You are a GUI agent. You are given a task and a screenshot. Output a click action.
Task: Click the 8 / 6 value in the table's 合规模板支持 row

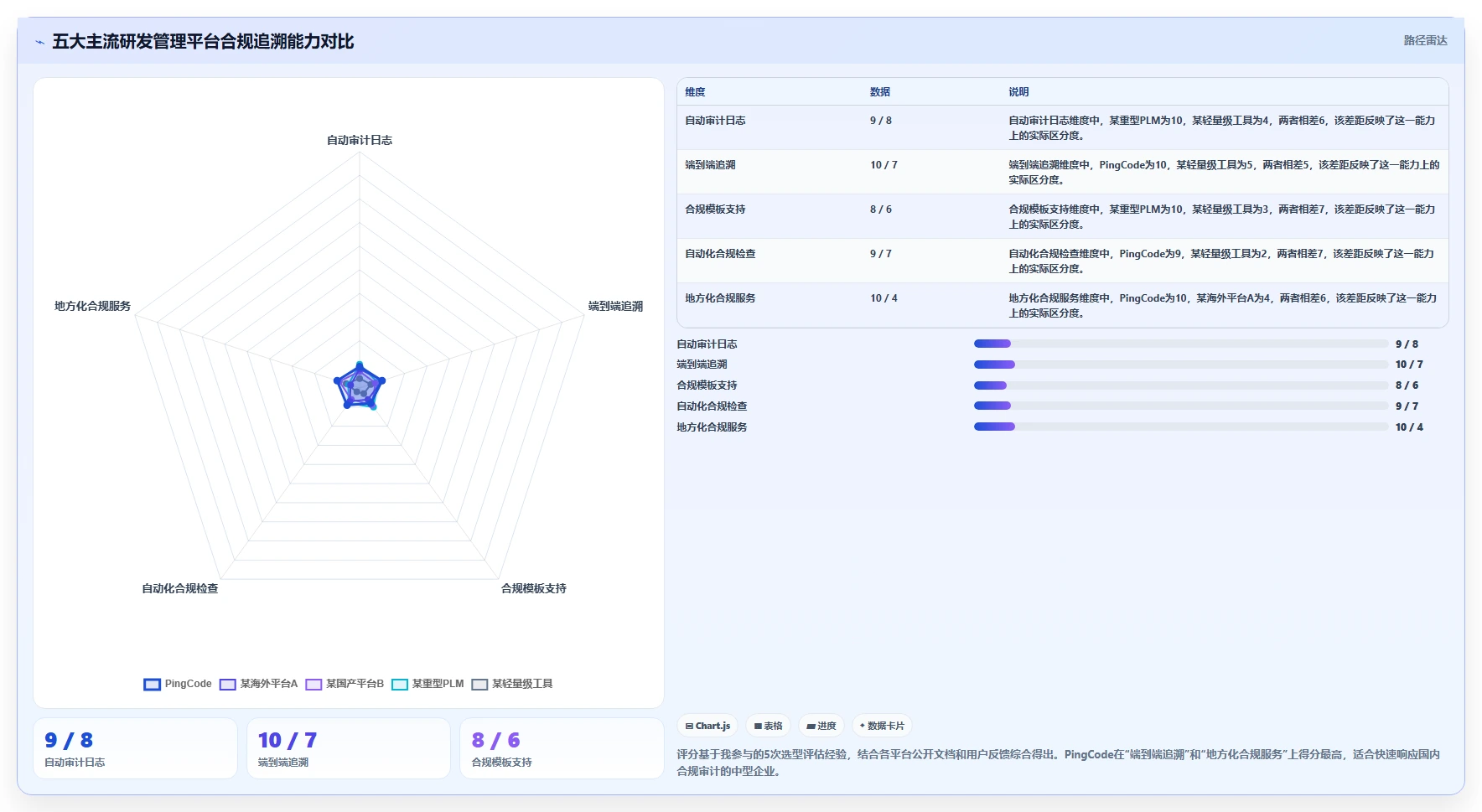pyautogui.click(x=880, y=209)
